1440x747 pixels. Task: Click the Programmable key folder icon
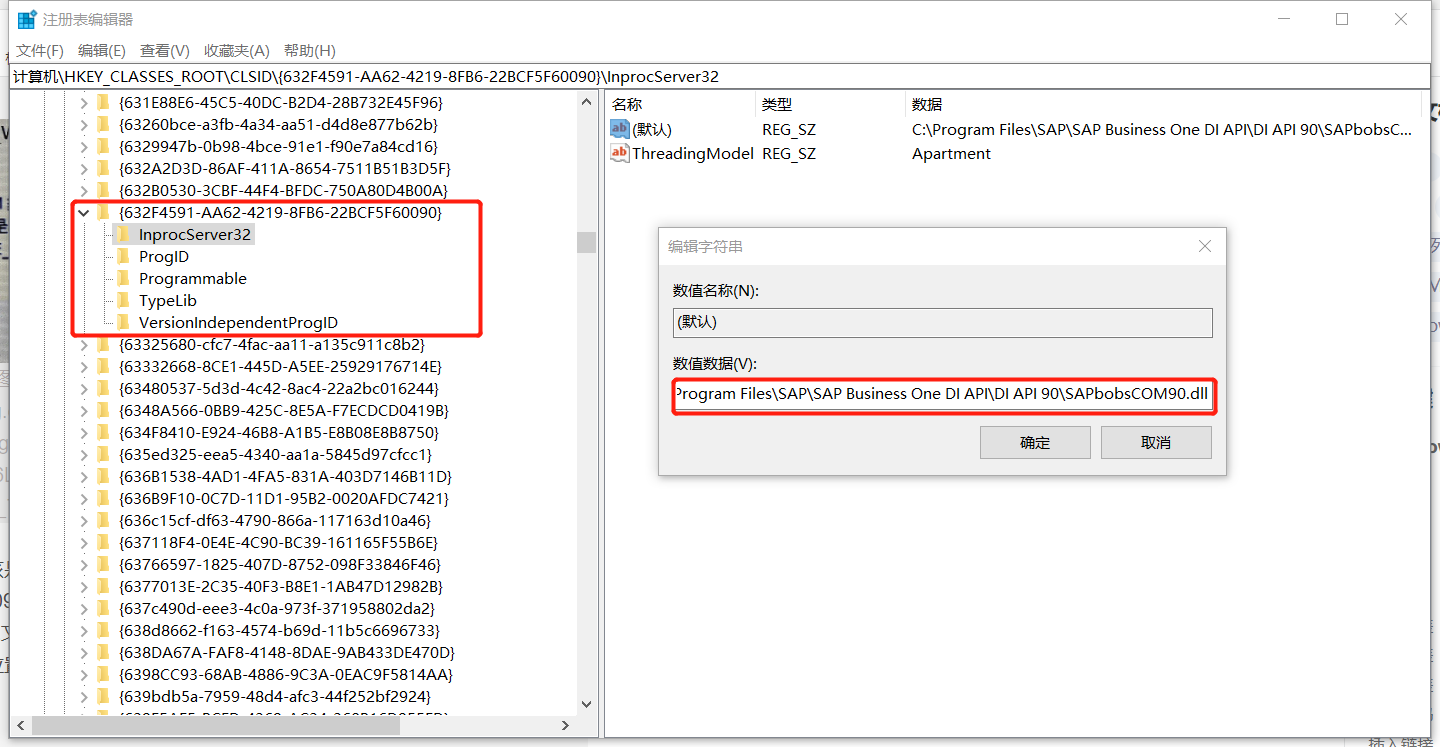[125, 278]
